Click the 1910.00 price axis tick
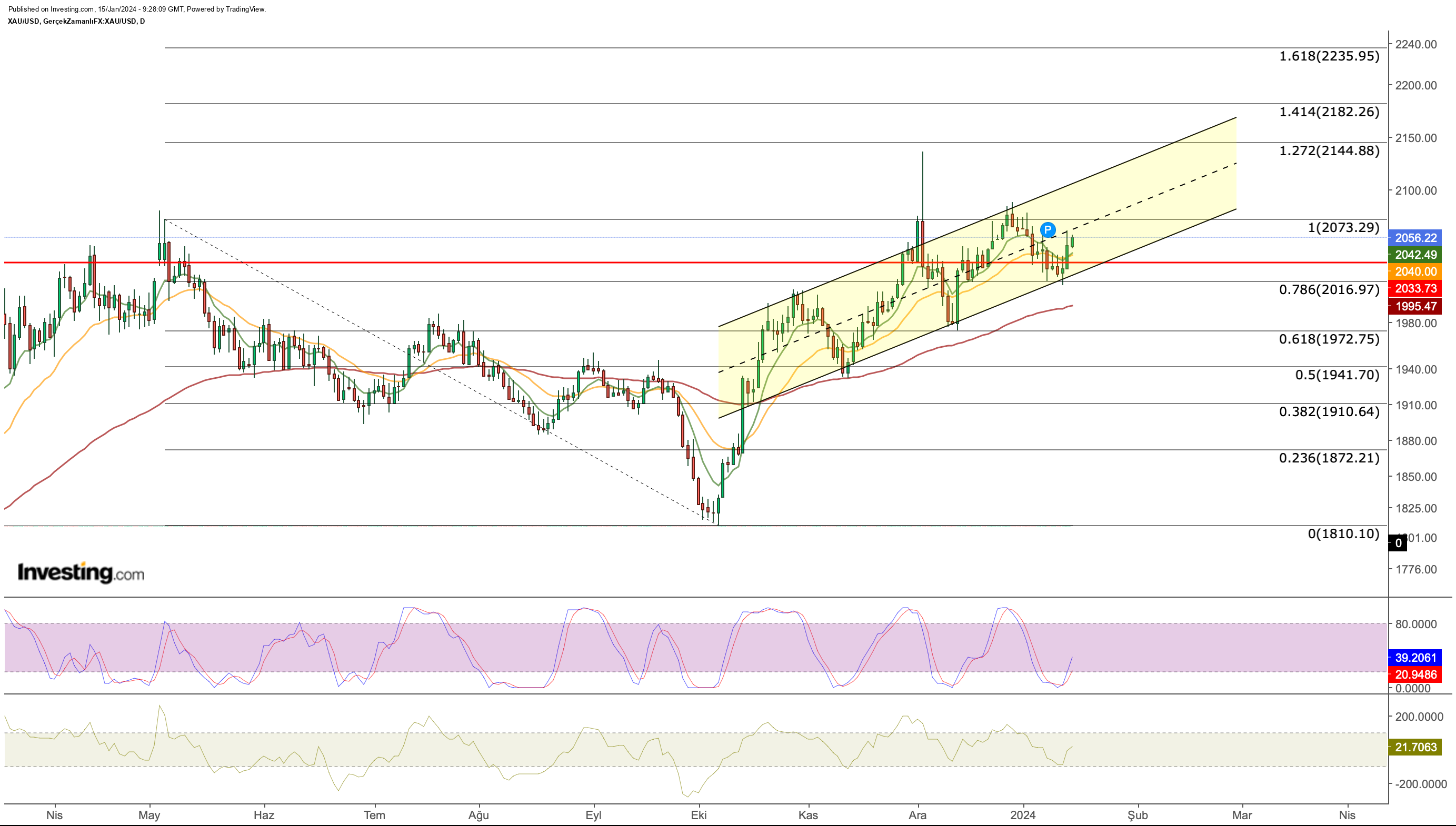The width and height of the screenshot is (1456, 826). tap(1417, 406)
